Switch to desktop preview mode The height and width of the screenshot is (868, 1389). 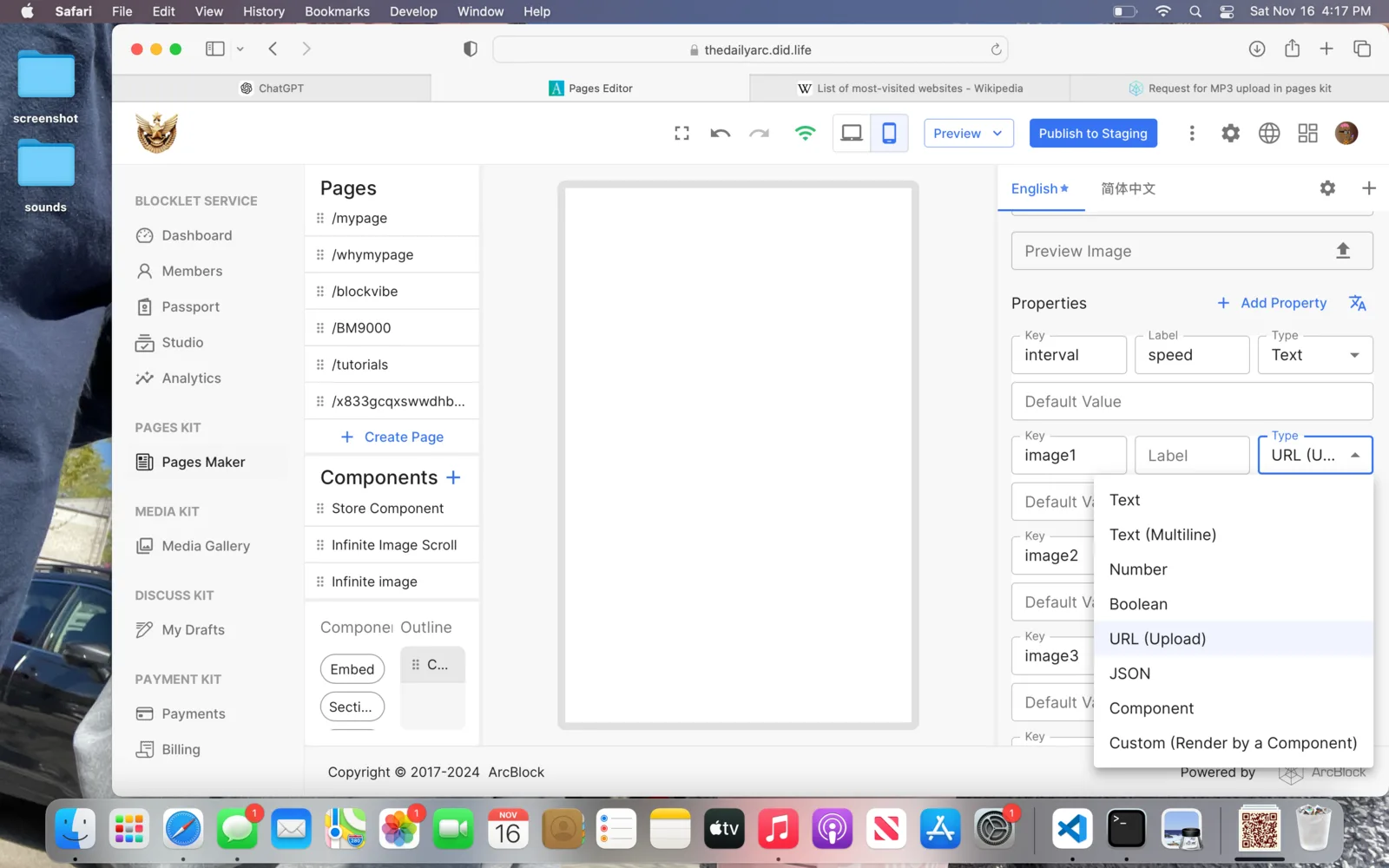point(852,133)
